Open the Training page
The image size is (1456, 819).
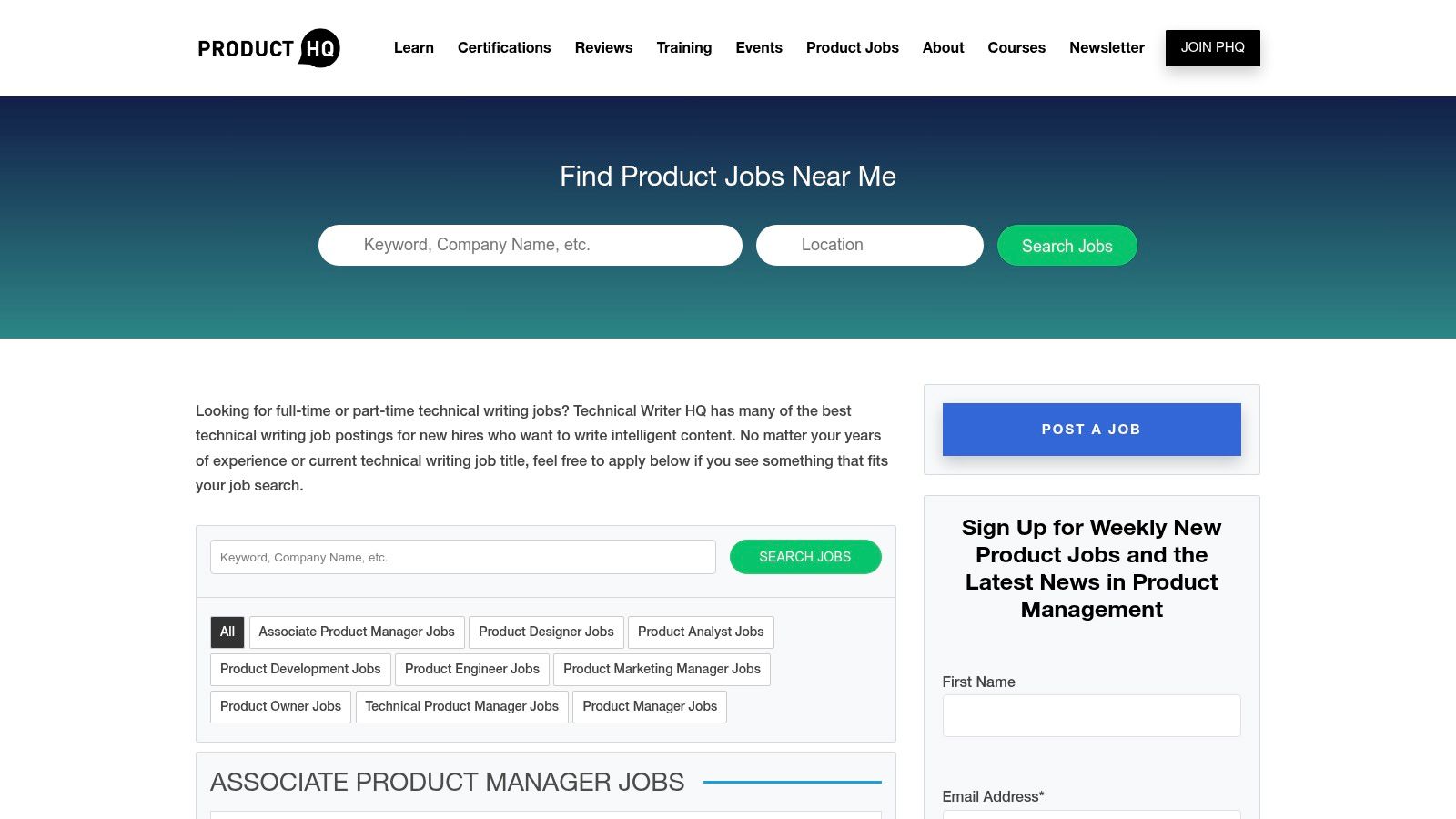683,48
